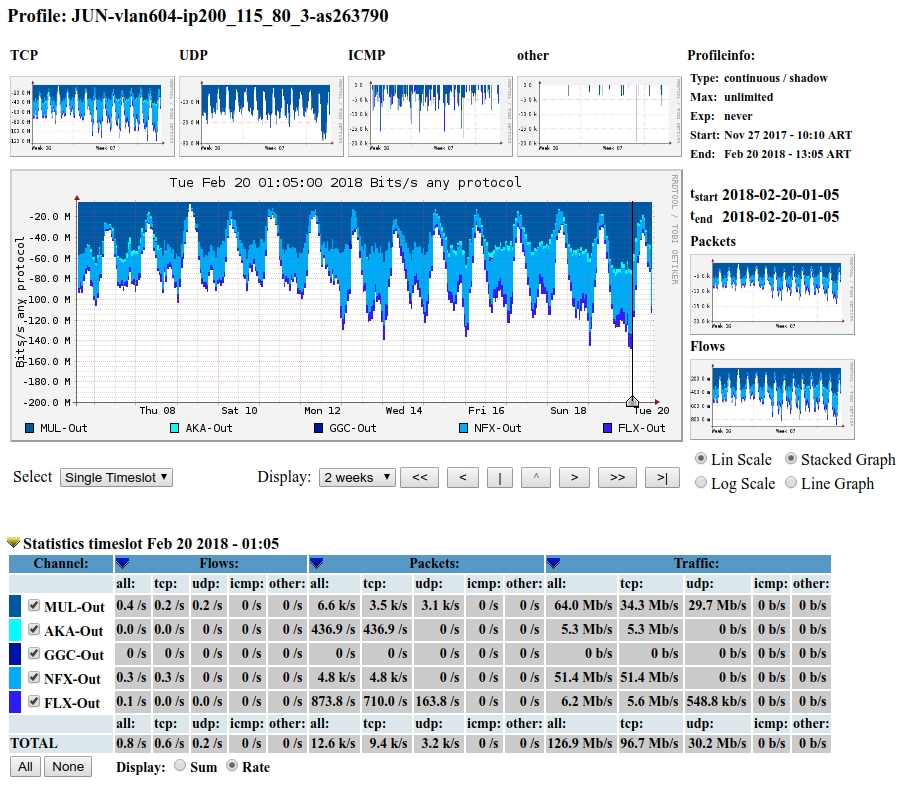Open the 2 weeks display dropdown
The height and width of the screenshot is (792, 914).
point(357,478)
